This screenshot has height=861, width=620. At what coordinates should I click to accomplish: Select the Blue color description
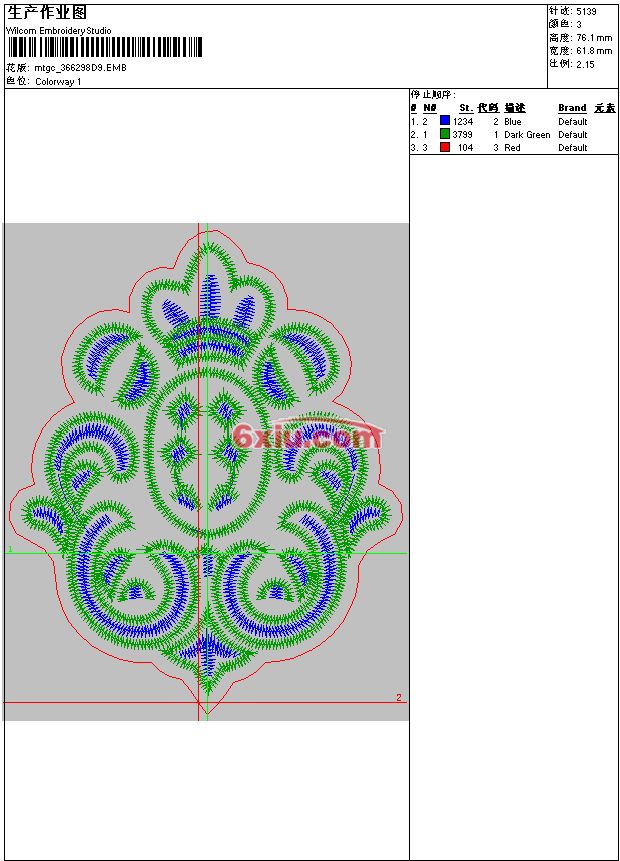coord(512,121)
